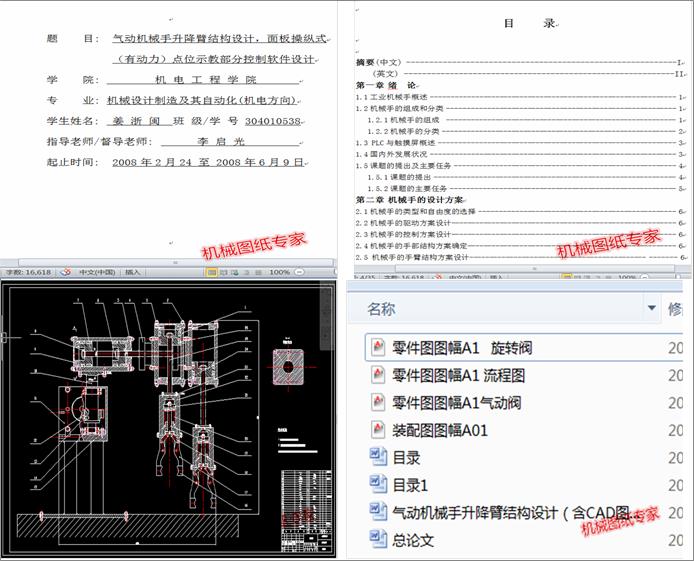The width and height of the screenshot is (694, 561).
Task: Switch to Outline view in the left Word status bar
Action: click(x=247, y=272)
